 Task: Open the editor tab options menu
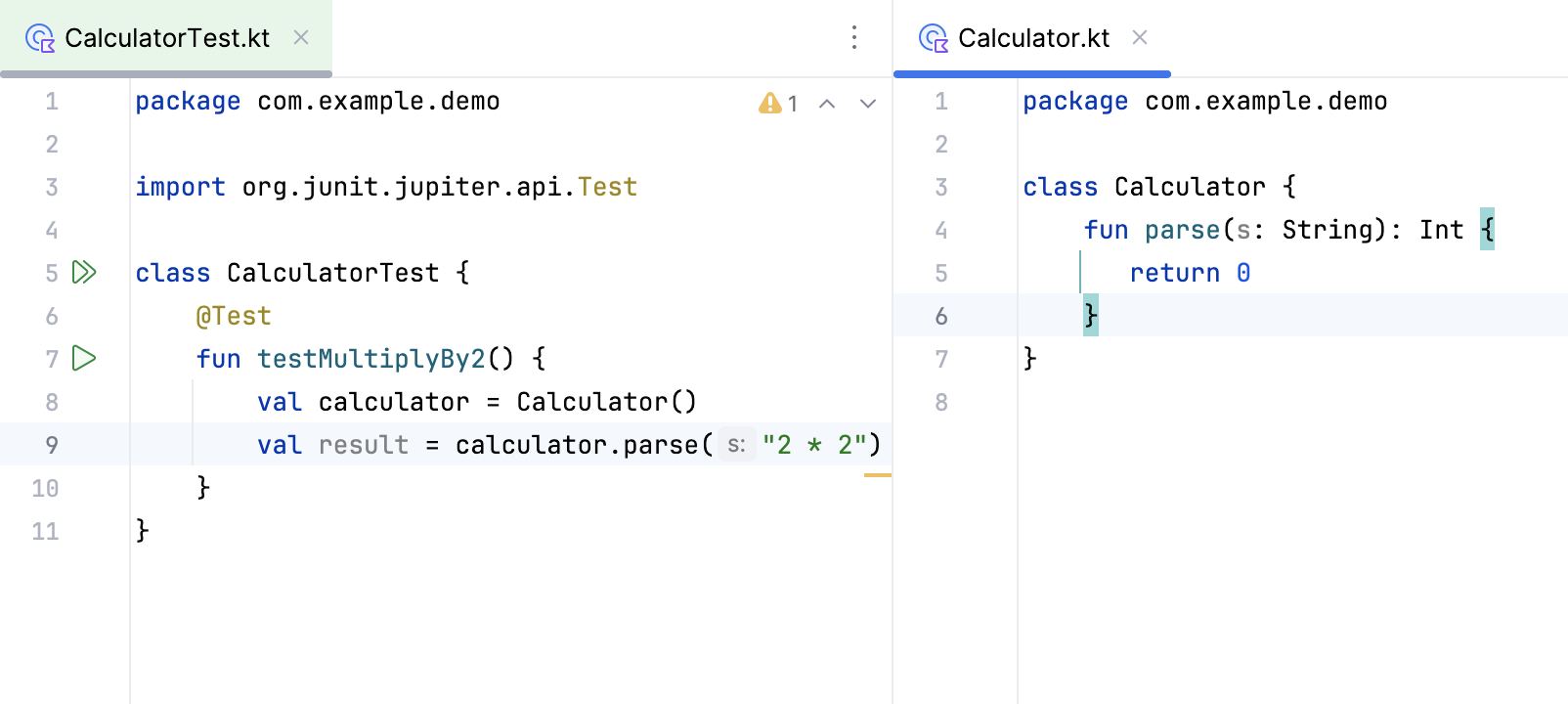(x=854, y=38)
